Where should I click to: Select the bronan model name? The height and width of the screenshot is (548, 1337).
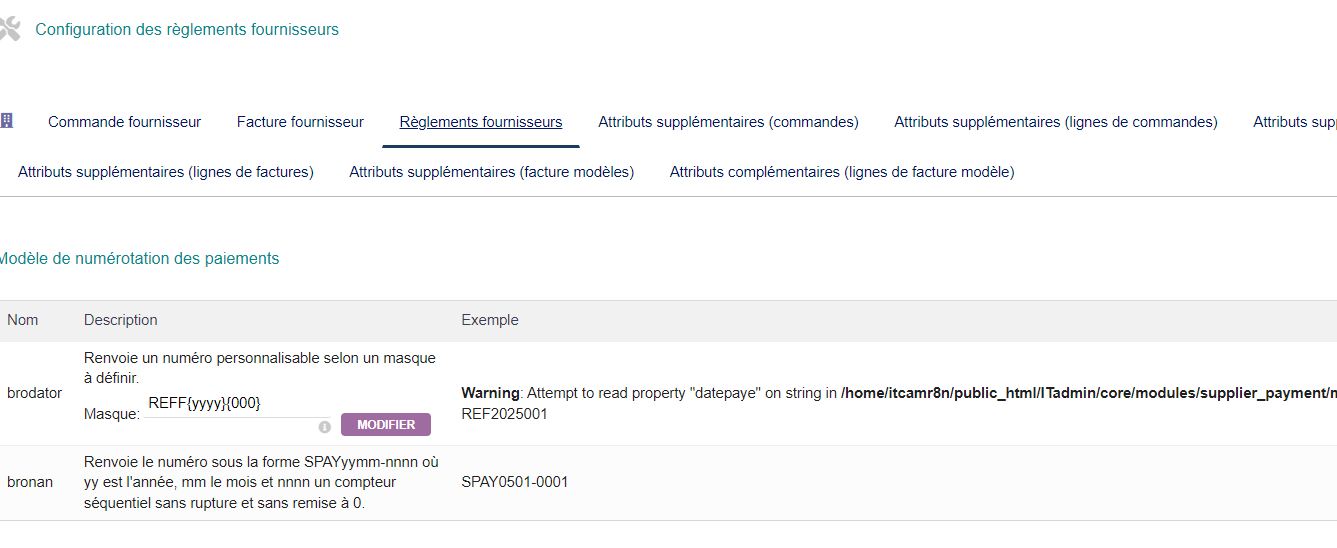click(x=30, y=482)
